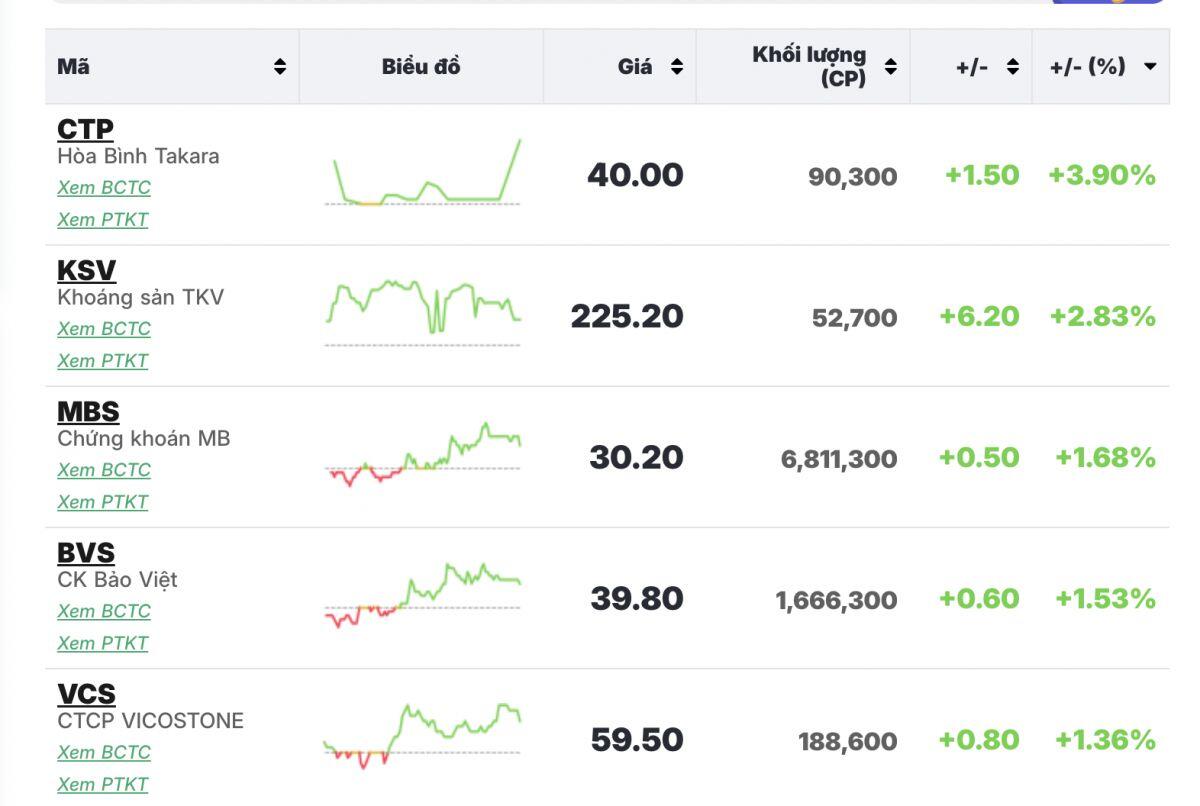
Task: Click the Giá column sort icon
Action: point(677,67)
